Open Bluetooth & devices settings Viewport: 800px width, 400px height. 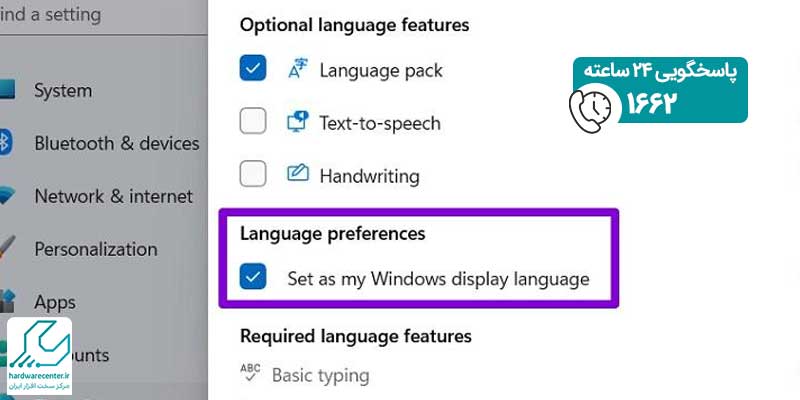pos(116,143)
